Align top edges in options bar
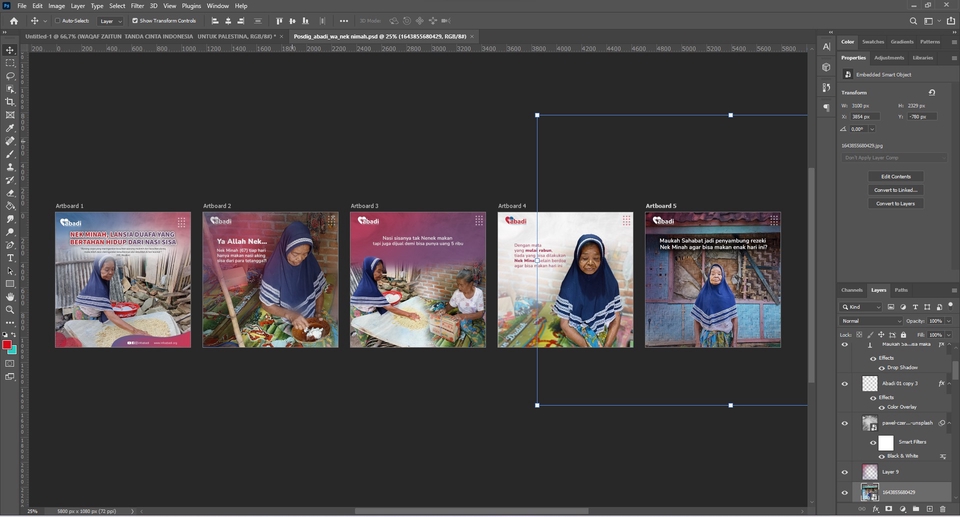Viewport: 960px width, 517px height. coord(279,21)
